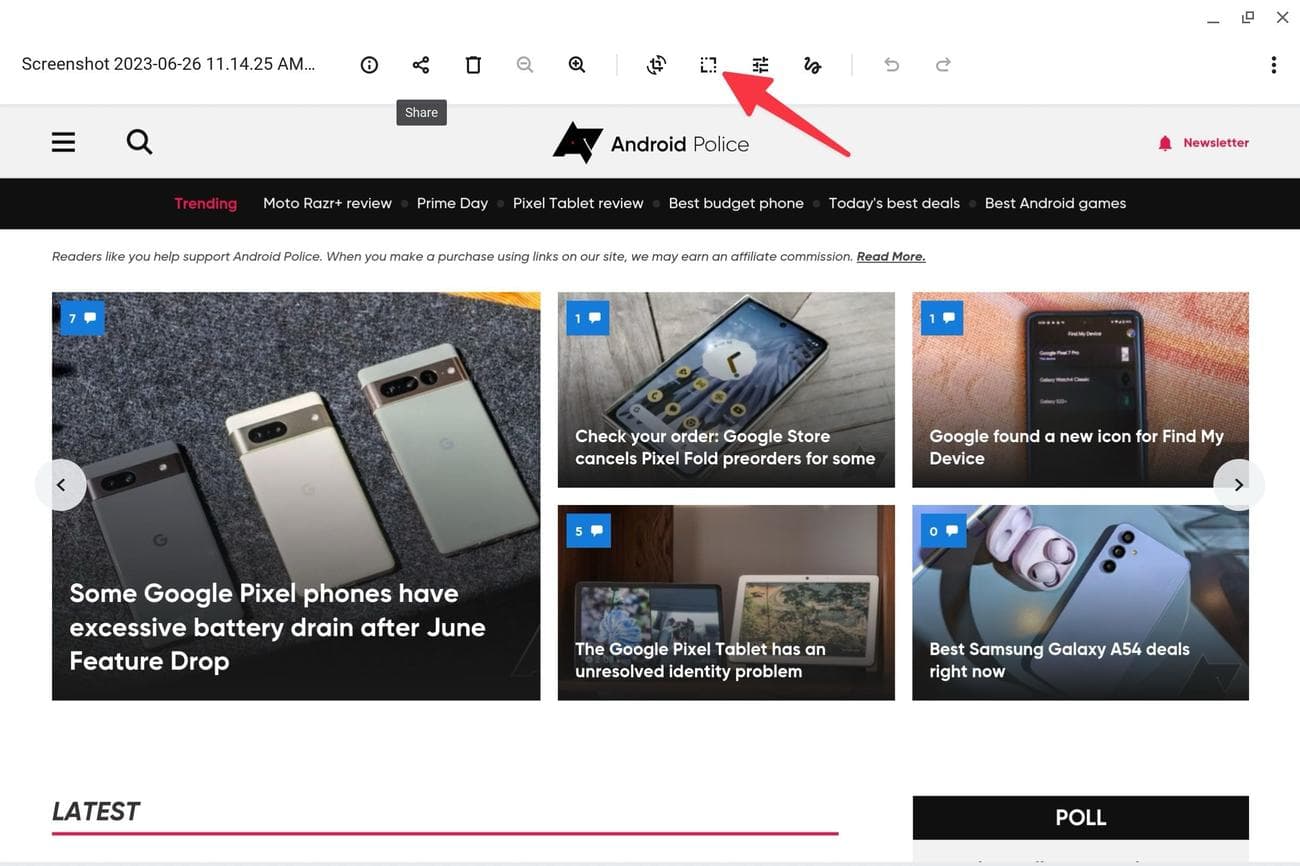Click the website search magnifier icon

139,142
